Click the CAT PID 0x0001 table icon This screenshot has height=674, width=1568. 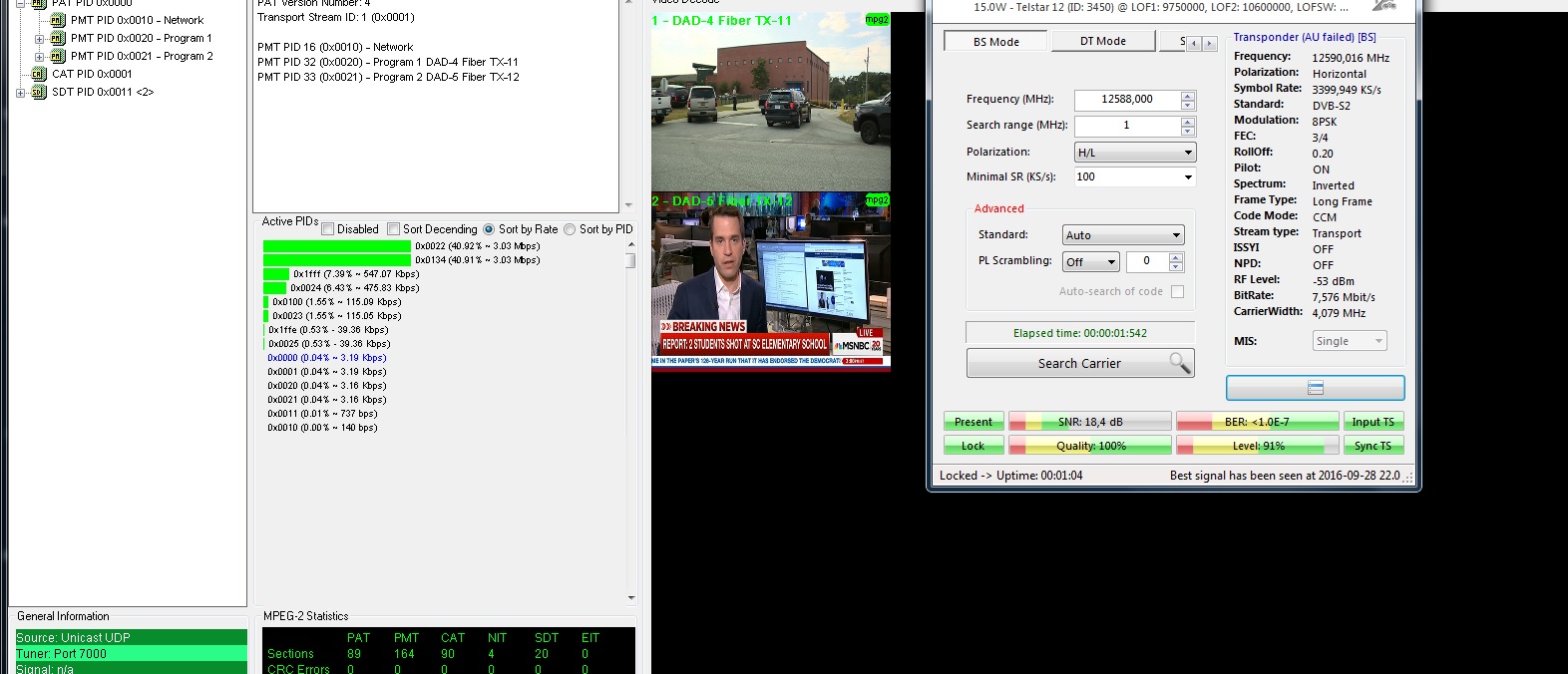[39, 74]
